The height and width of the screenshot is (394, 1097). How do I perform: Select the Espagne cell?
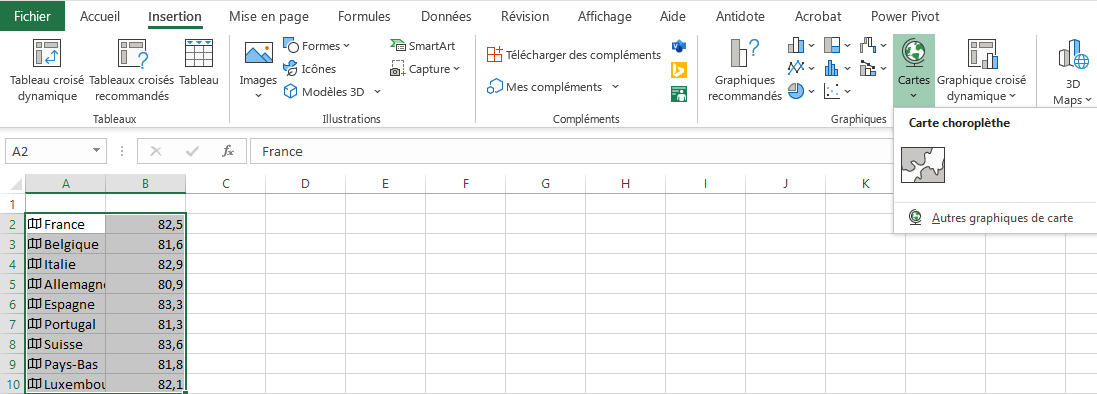[x=65, y=304]
